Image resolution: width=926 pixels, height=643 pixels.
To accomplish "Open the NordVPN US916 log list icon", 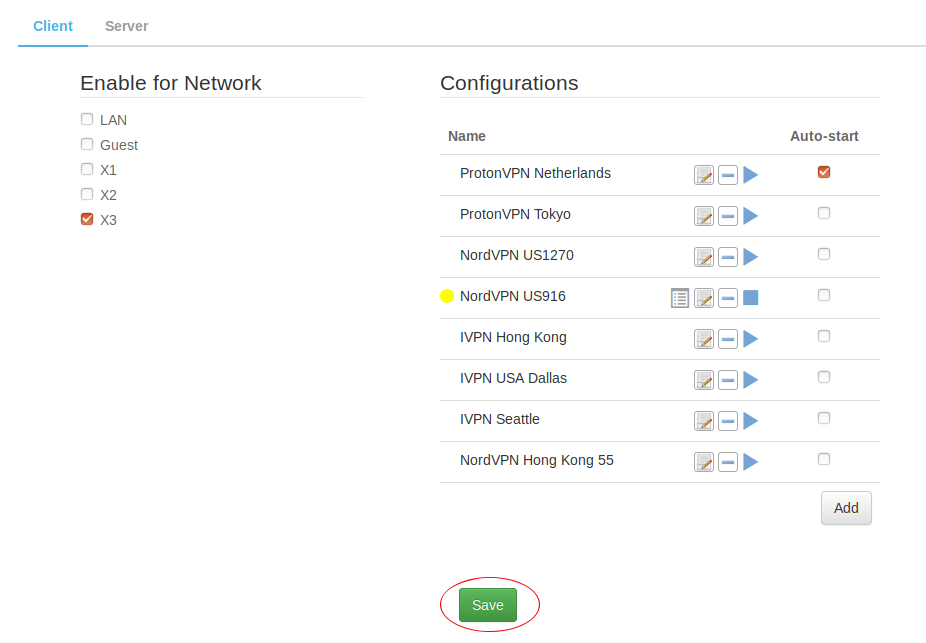I will [x=680, y=297].
